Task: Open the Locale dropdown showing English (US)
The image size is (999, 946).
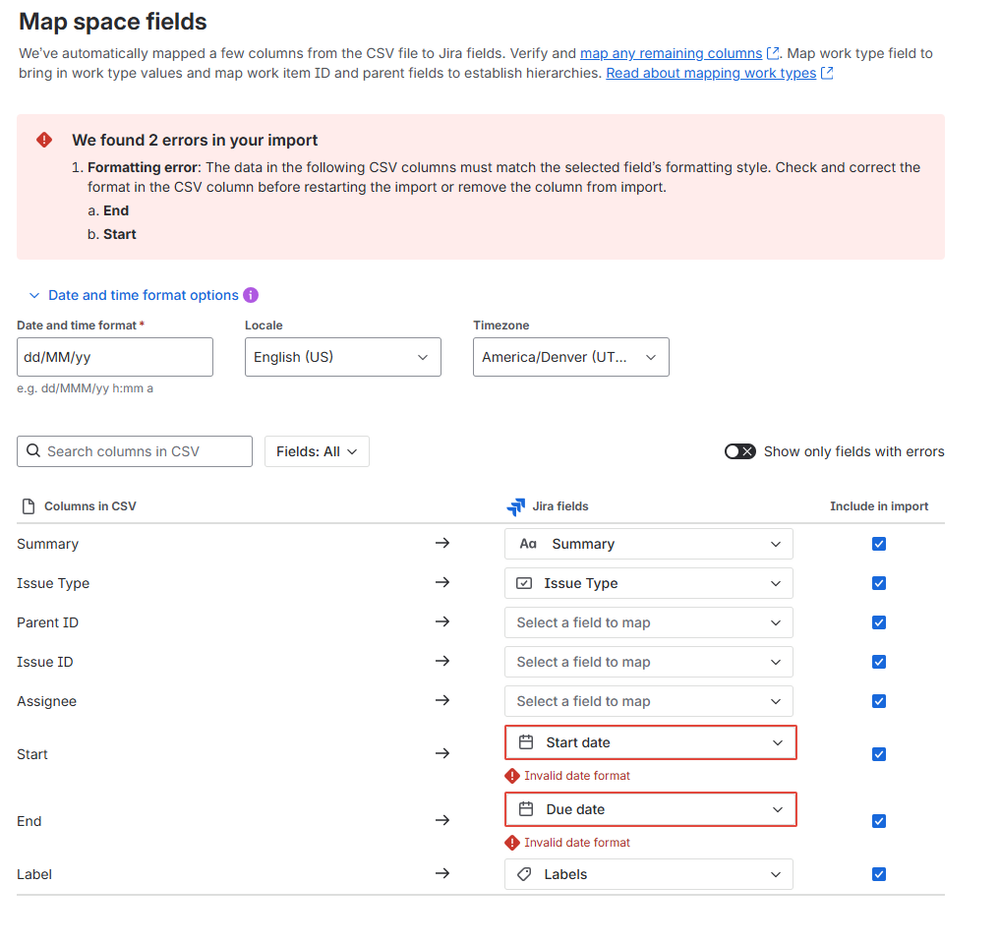Action: [x=343, y=357]
